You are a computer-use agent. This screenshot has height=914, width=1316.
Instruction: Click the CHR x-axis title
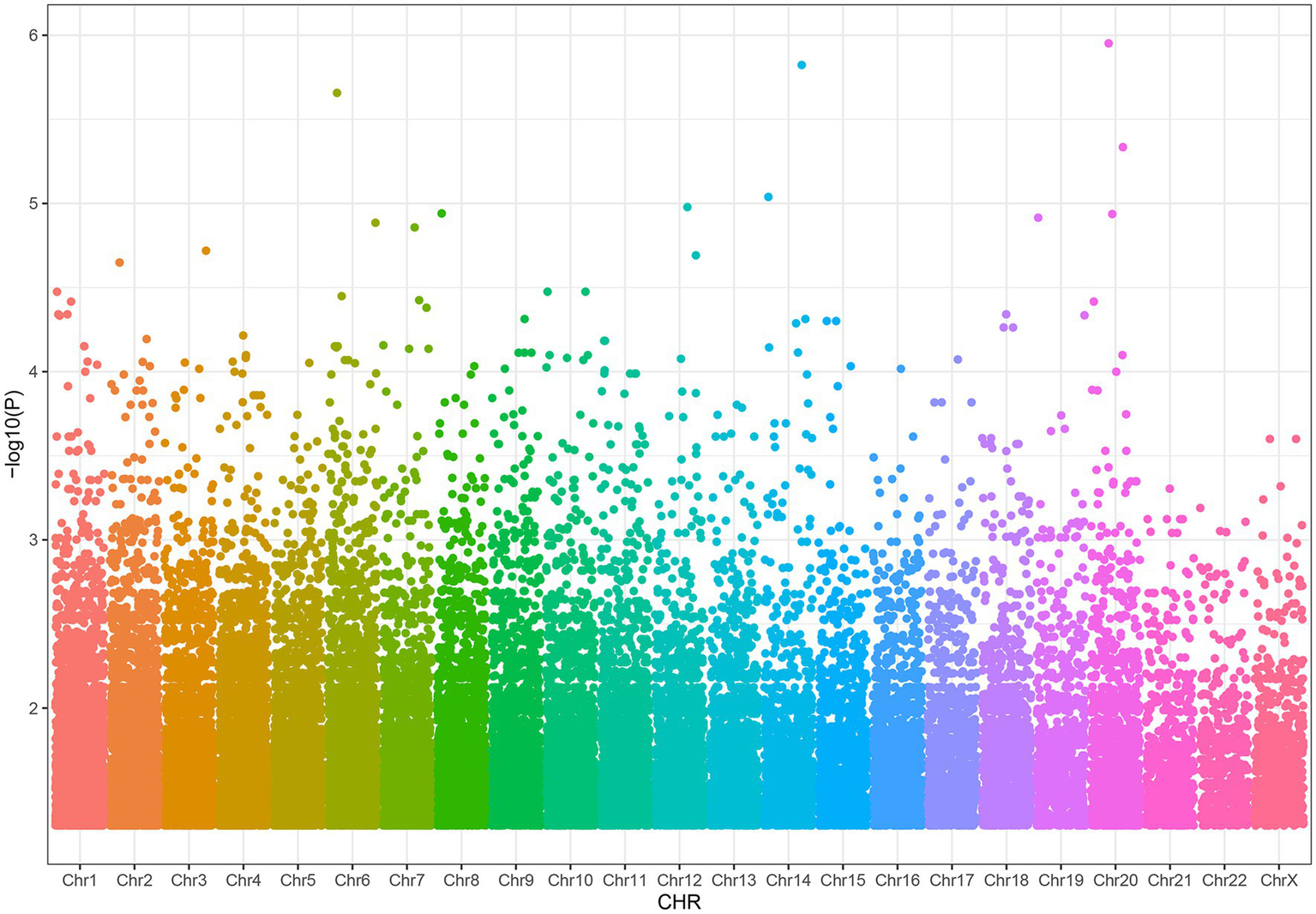(x=679, y=902)
